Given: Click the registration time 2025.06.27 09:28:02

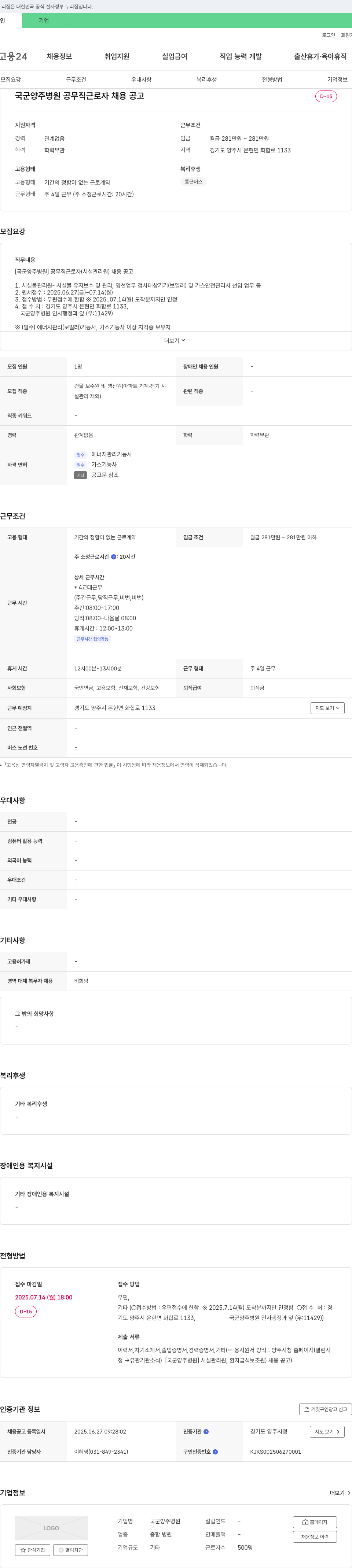Looking at the screenshot, I should point(100,1432).
